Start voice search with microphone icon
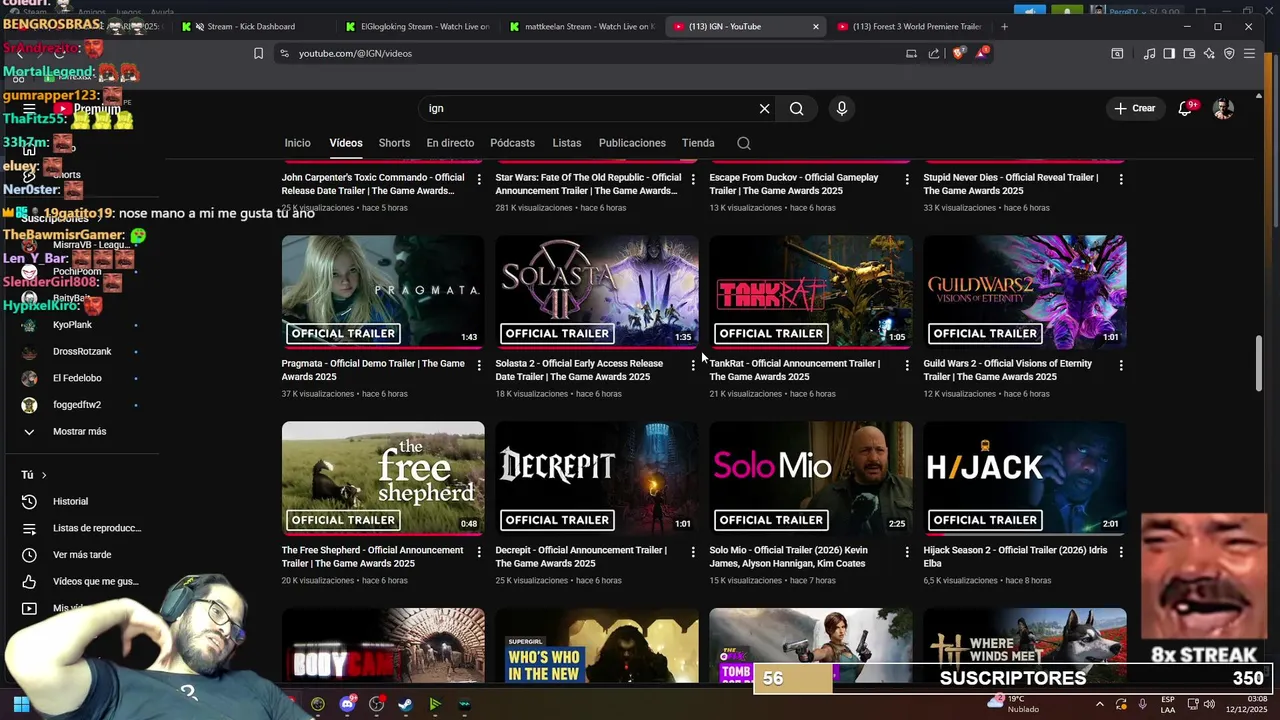Viewport: 1280px width, 720px height. tap(841, 108)
